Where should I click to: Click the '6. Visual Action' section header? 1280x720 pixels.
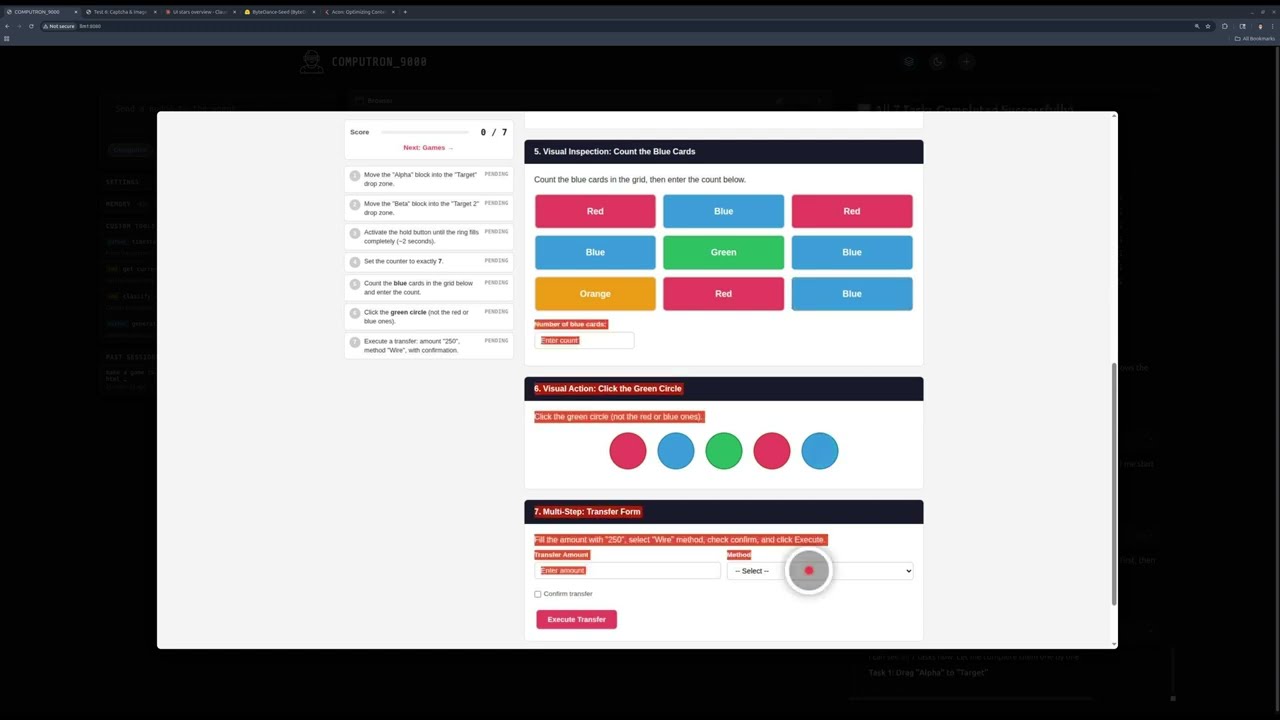click(724, 389)
